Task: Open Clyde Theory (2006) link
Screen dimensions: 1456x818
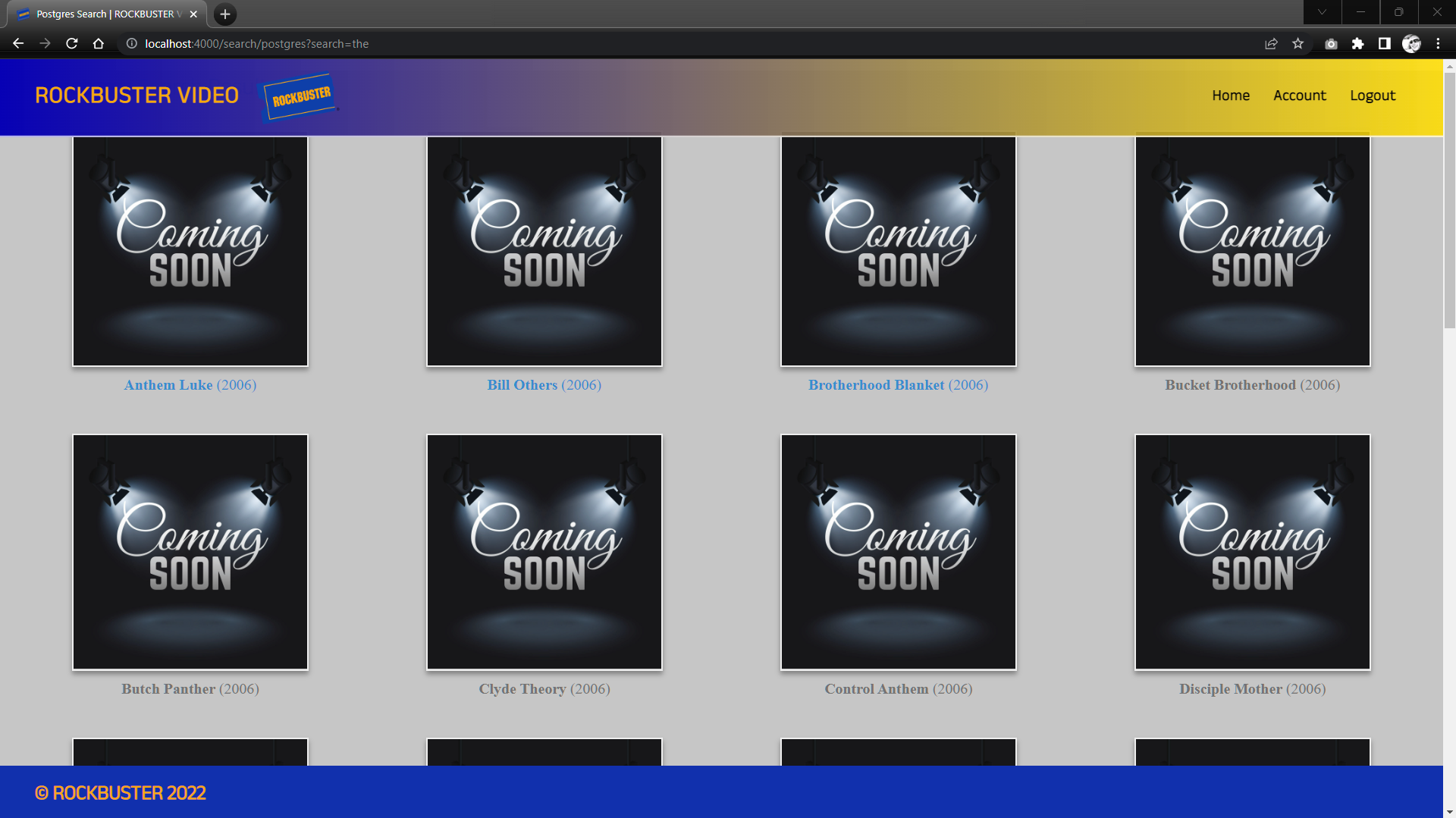Action: [x=544, y=689]
